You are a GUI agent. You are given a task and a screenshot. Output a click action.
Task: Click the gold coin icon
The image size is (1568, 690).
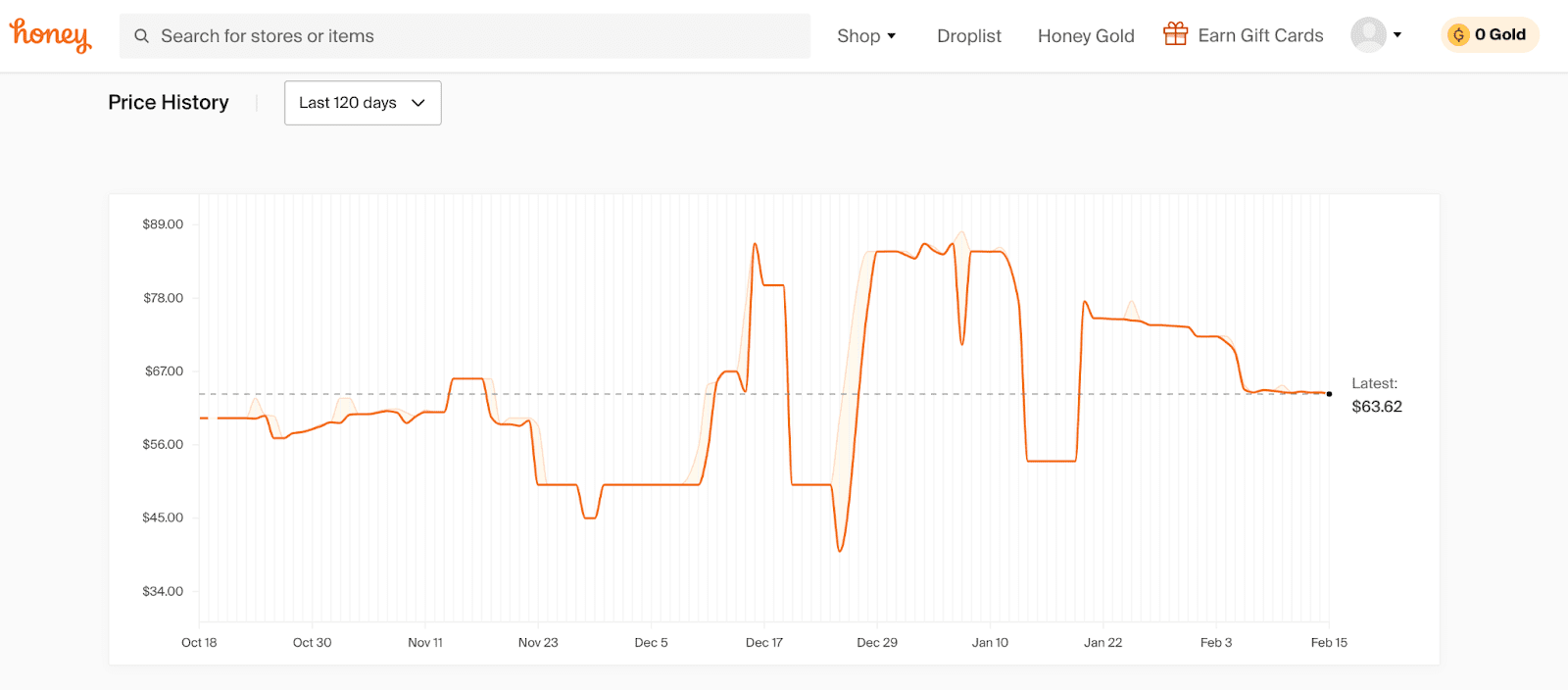point(1458,35)
